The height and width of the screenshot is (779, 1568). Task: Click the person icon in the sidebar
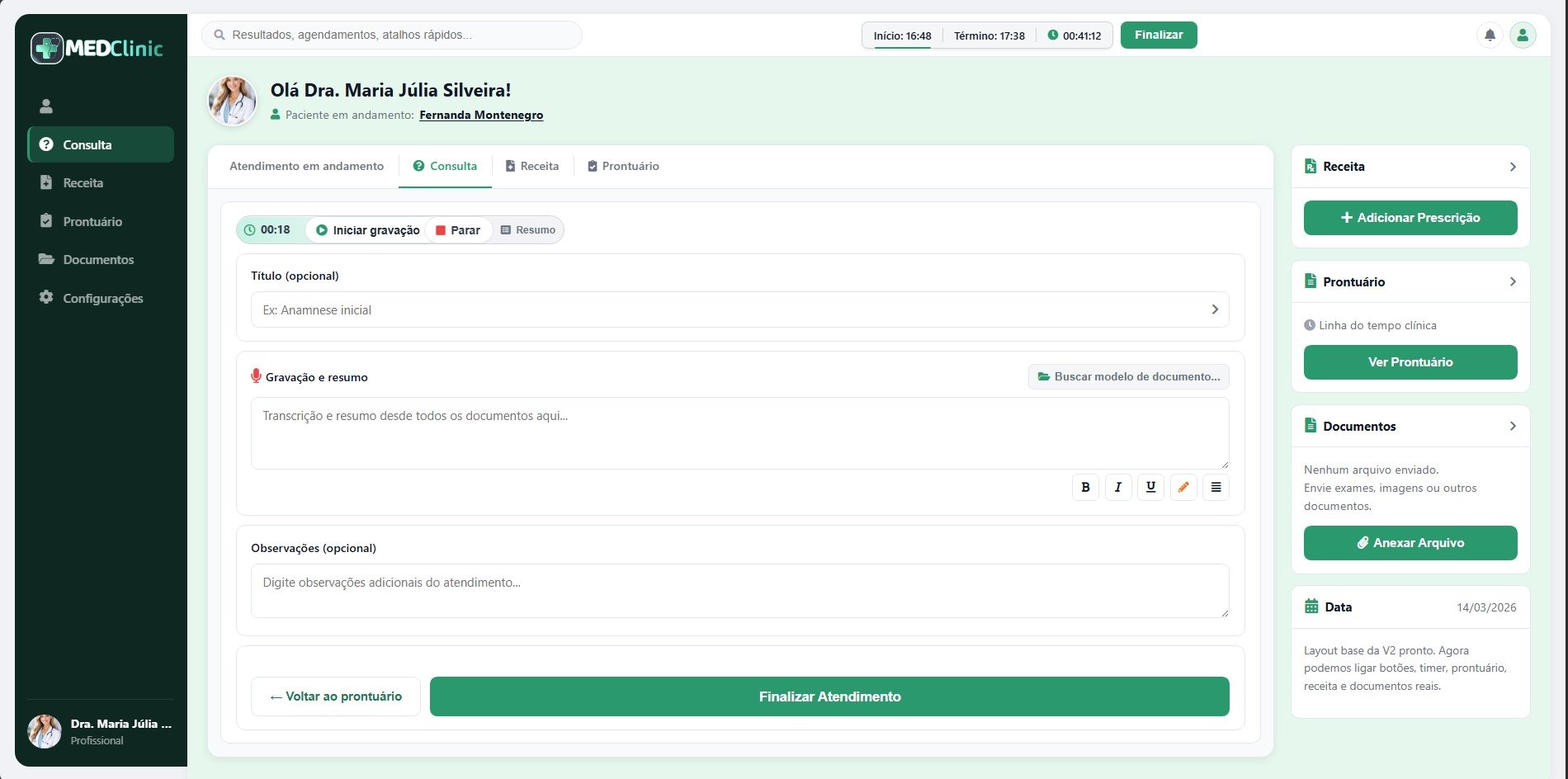[46, 106]
